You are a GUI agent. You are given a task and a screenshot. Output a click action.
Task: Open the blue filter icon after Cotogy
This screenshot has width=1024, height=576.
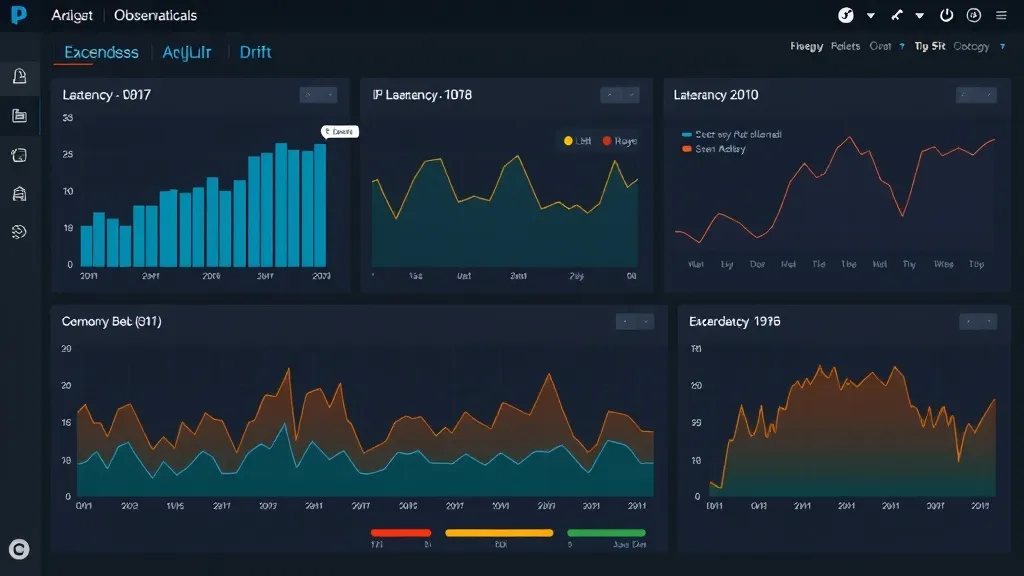click(1002, 46)
